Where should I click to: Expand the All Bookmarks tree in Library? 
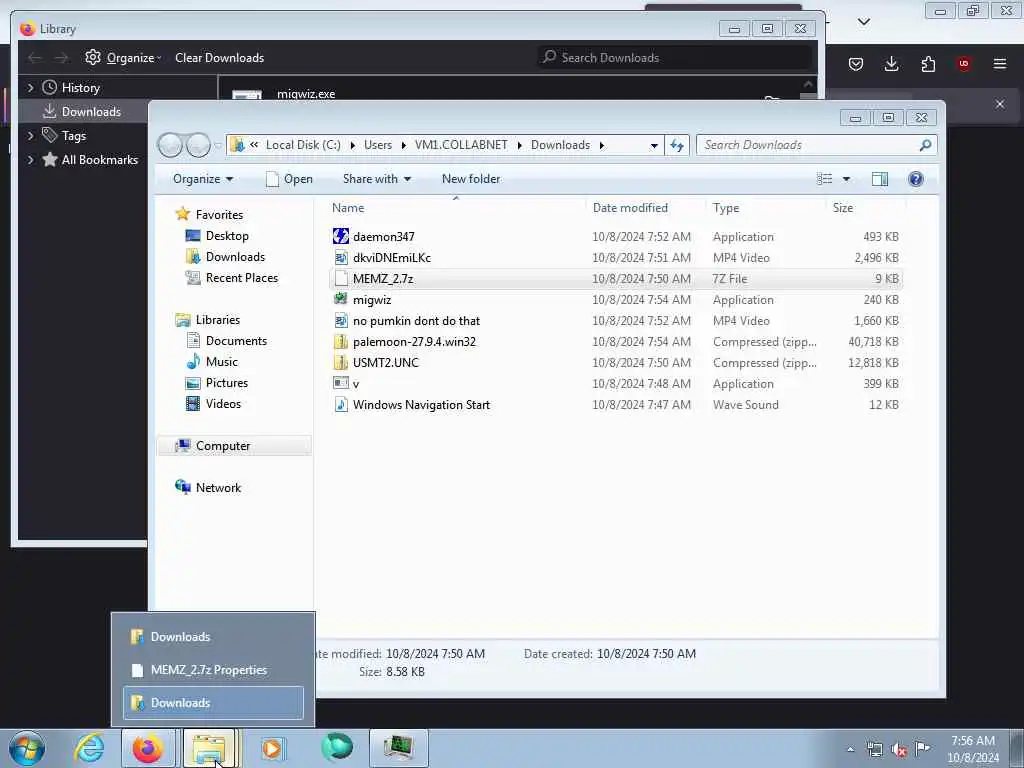(x=30, y=160)
